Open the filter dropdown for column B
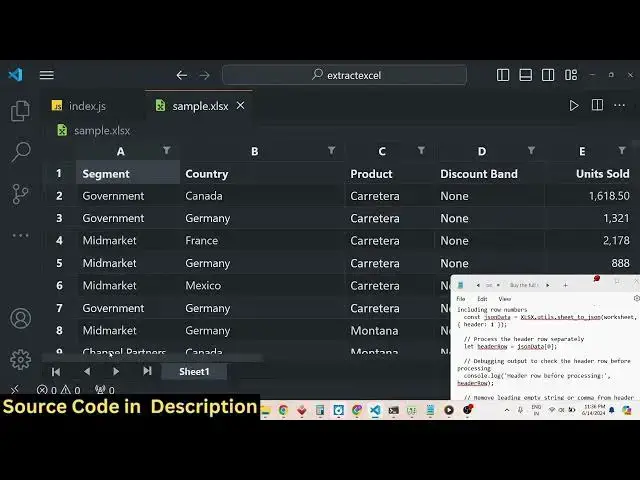 (x=332, y=151)
